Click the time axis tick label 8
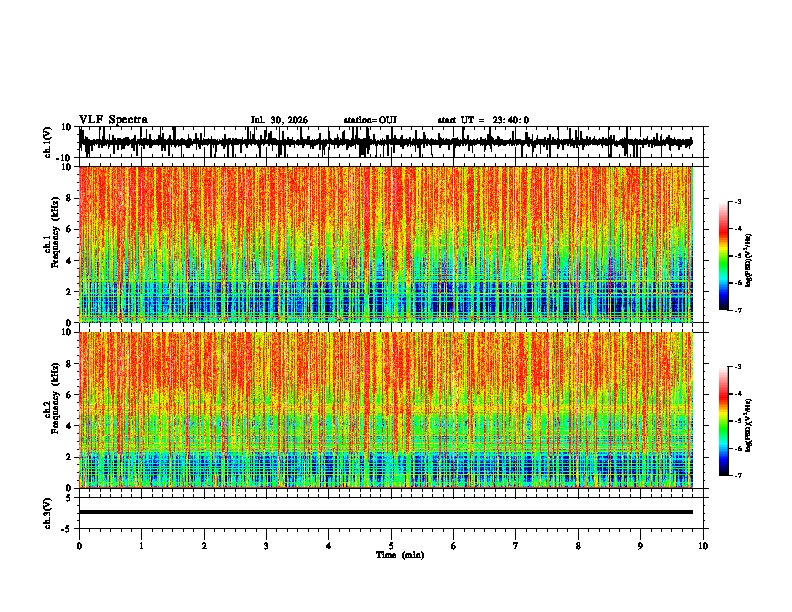 578,546
